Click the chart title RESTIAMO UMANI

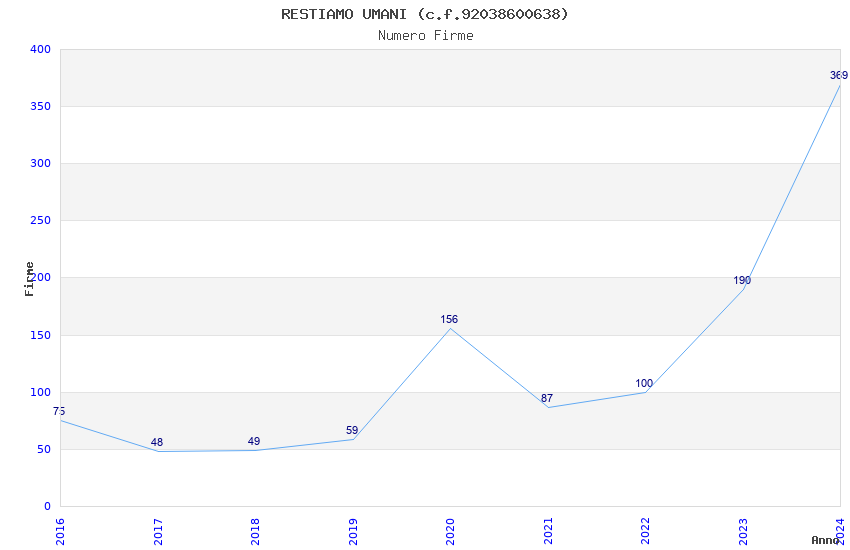(425, 14)
